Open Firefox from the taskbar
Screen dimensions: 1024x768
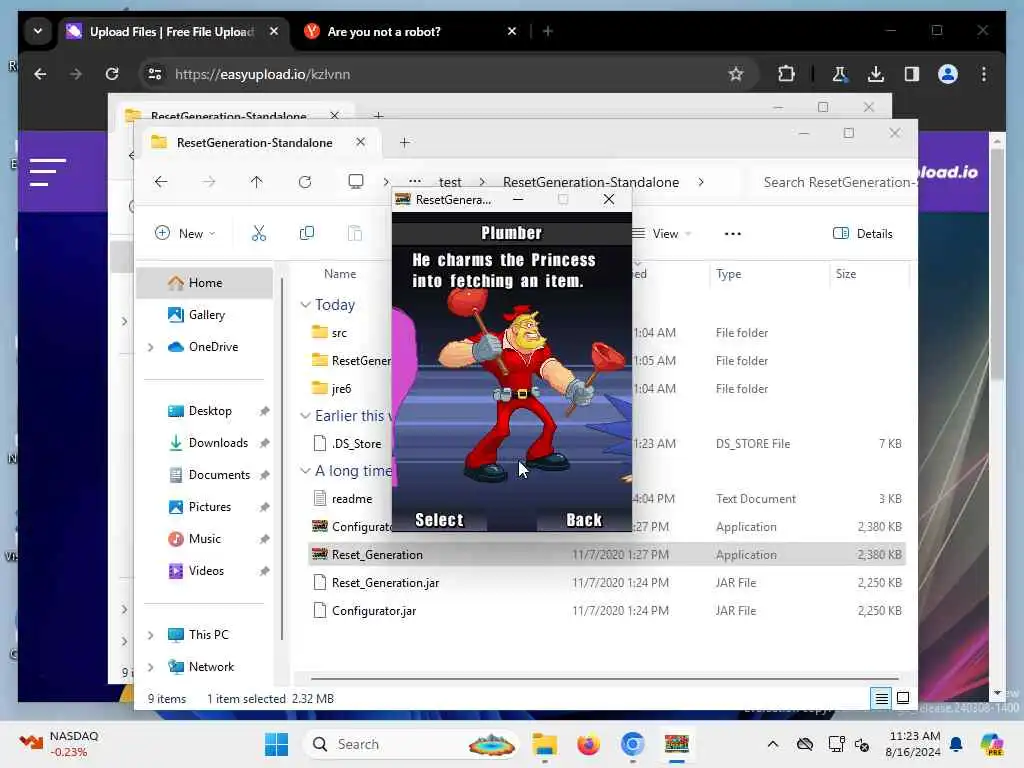click(588, 744)
